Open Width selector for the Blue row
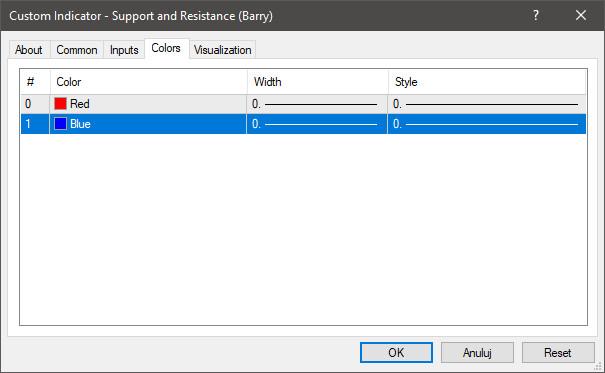605x373 pixels. pyautogui.click(x=317, y=124)
